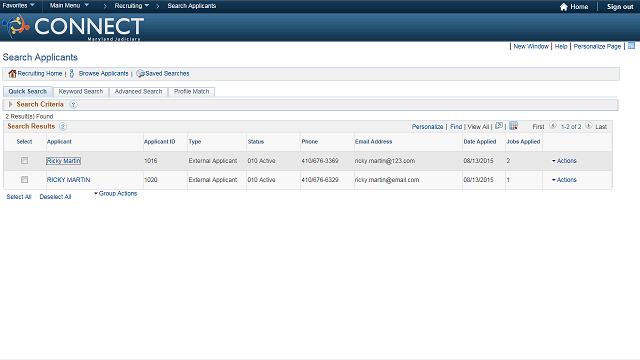The image size is (640, 360).
Task: Click the zoom grid popup icon
Action: pyautogui.click(x=499, y=126)
